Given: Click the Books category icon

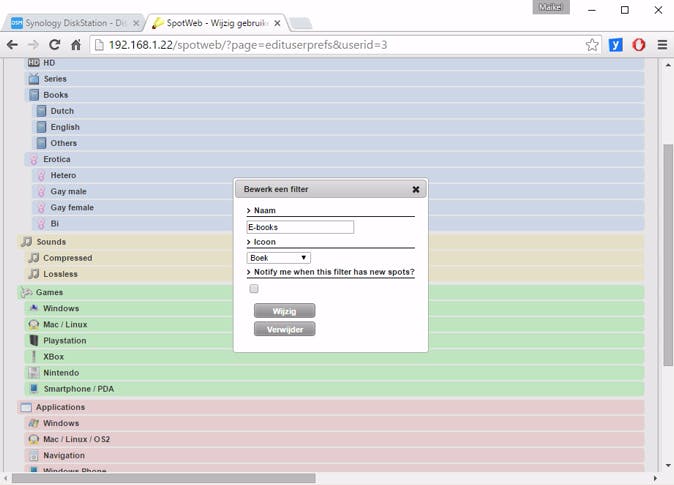Looking at the screenshot, I should pos(34,95).
